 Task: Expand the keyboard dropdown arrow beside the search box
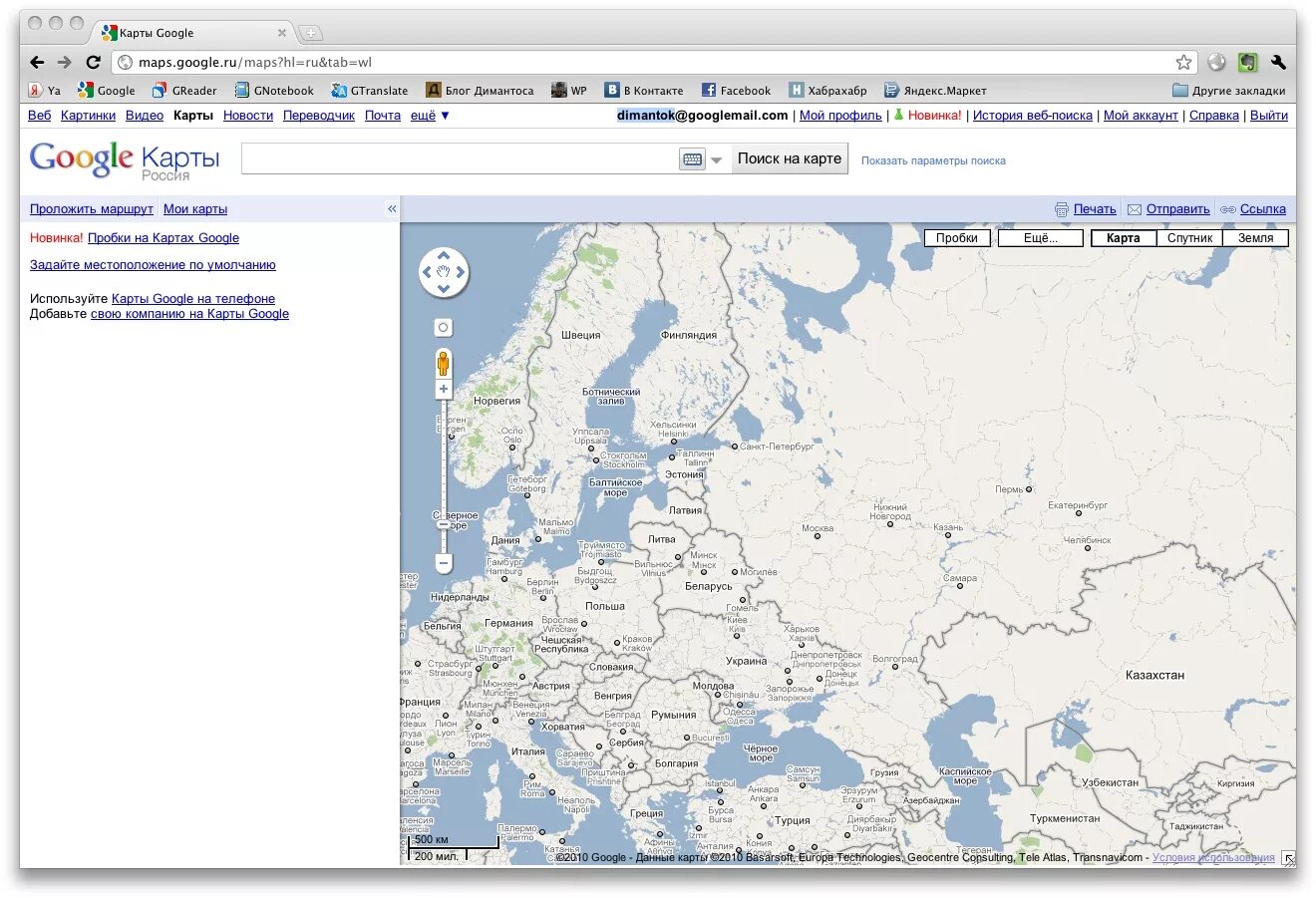716,159
